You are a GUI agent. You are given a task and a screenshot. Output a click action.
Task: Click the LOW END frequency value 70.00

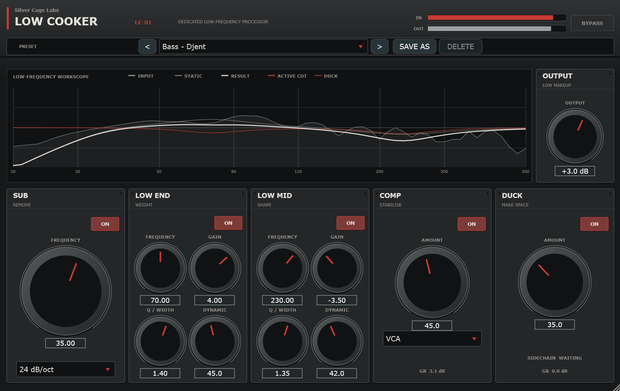pyautogui.click(x=160, y=300)
